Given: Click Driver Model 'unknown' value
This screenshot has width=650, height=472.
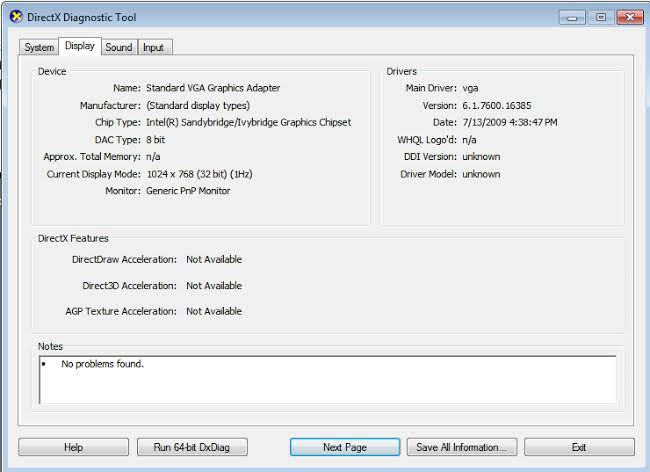Looking at the screenshot, I should (x=481, y=174).
